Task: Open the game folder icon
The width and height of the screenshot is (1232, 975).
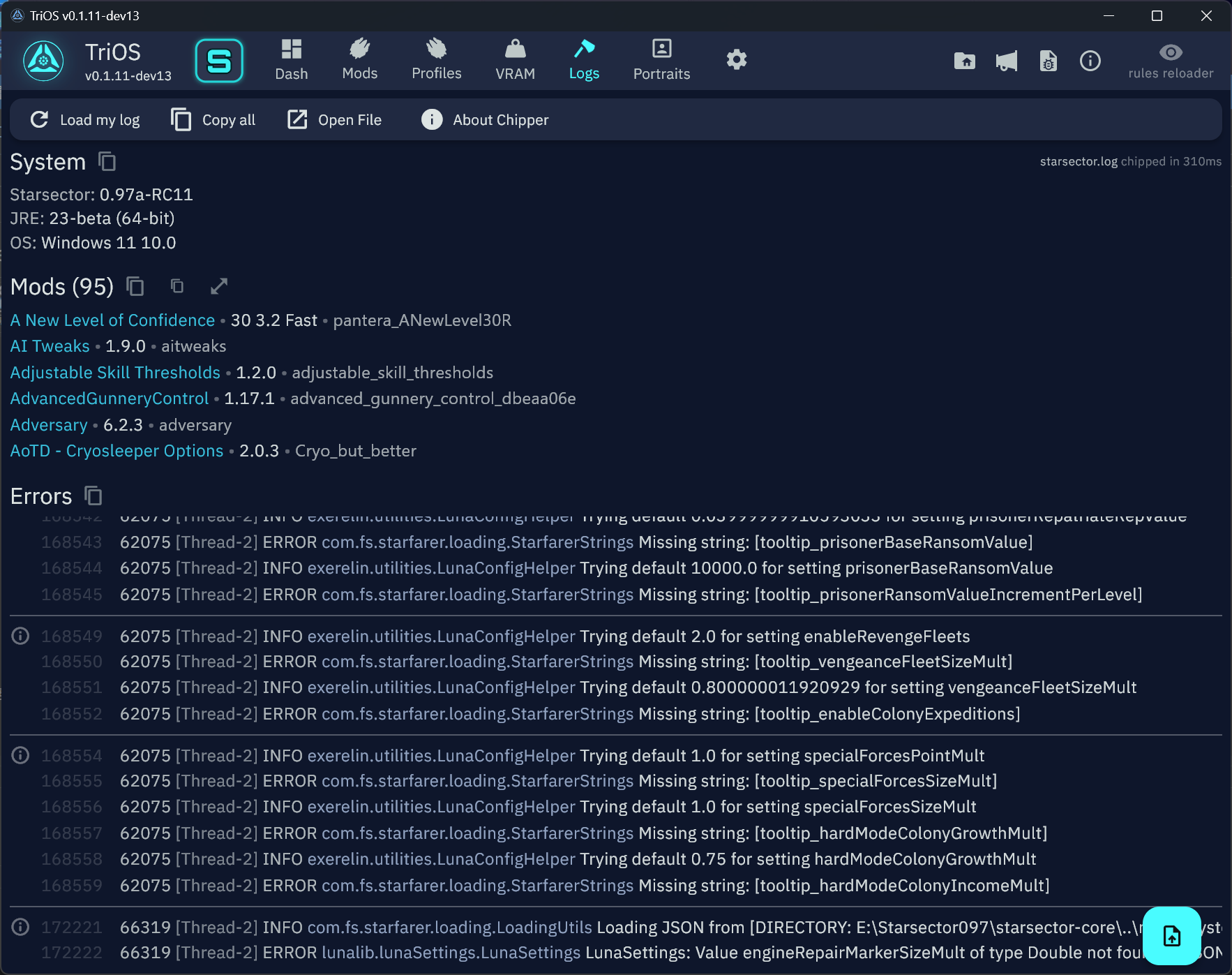Action: tap(964, 61)
